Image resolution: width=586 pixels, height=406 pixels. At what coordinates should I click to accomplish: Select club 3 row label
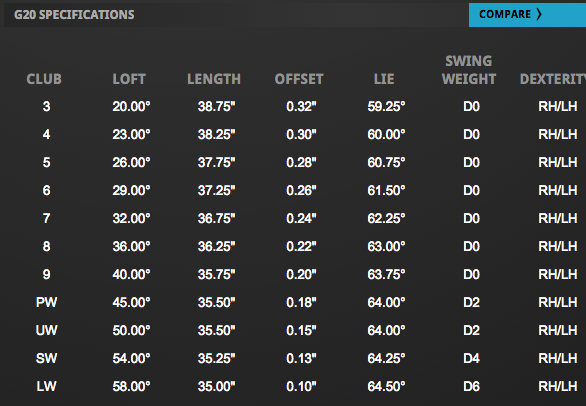46,107
